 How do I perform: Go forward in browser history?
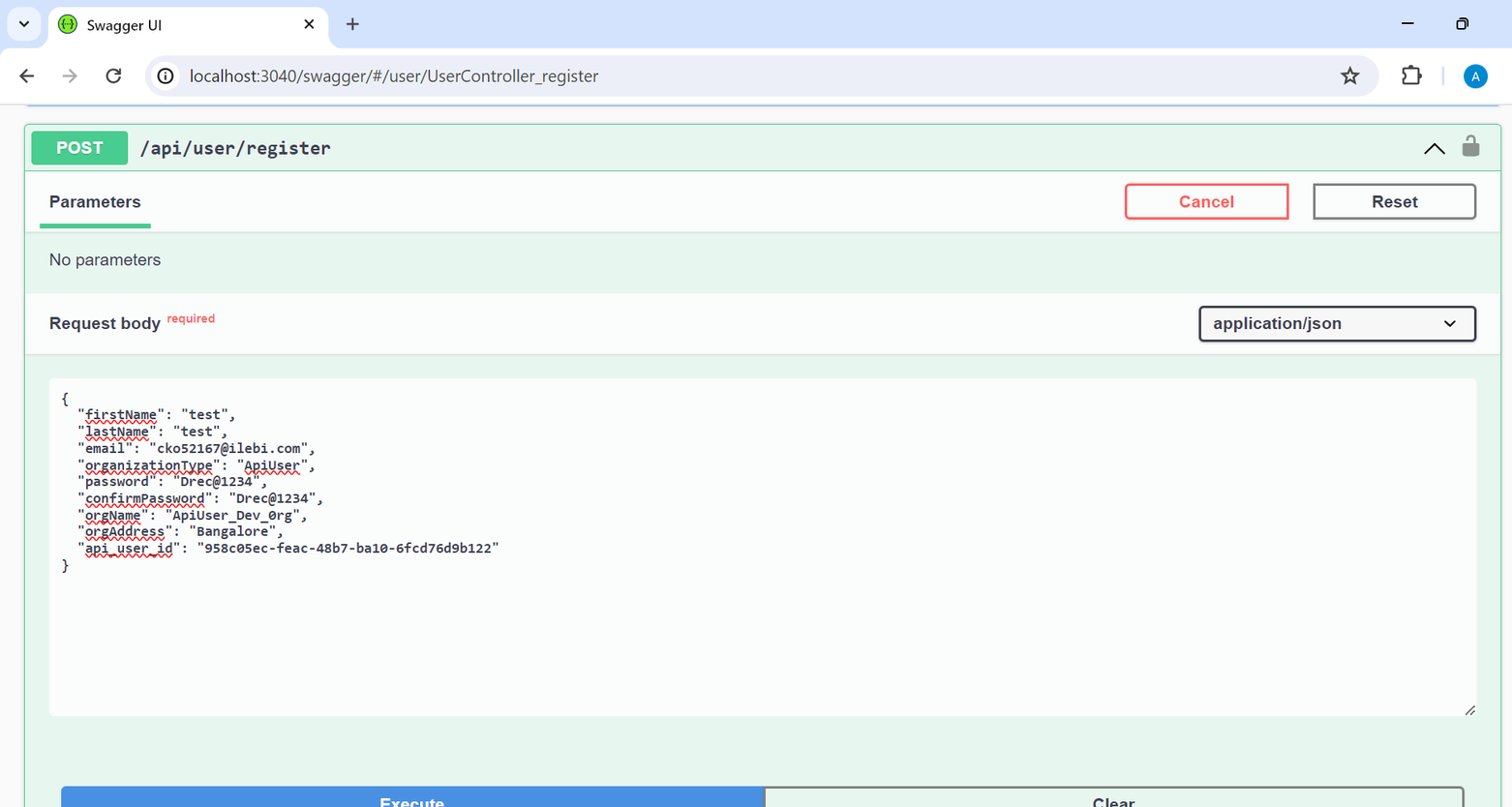point(70,75)
